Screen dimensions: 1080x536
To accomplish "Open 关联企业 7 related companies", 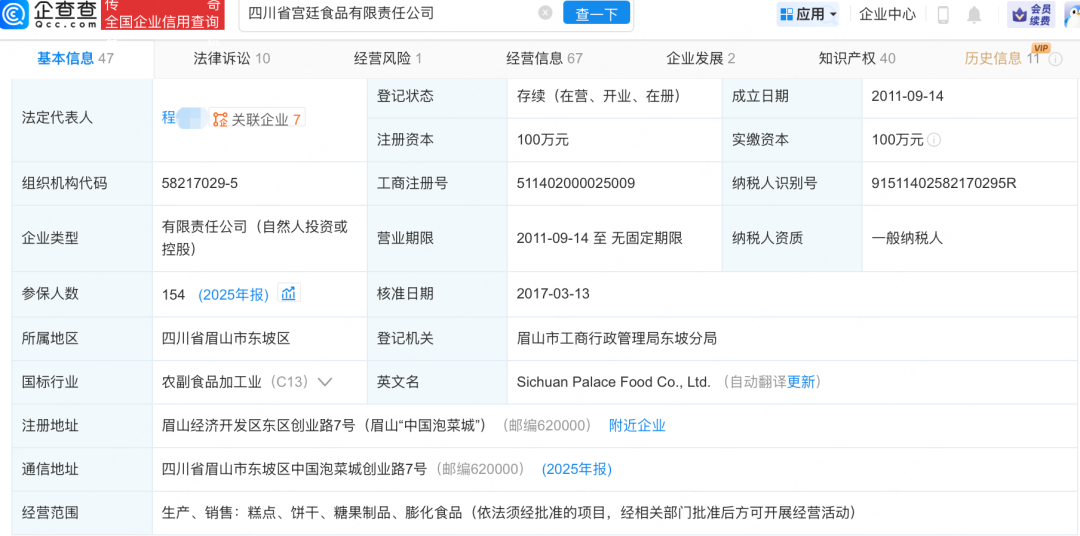I will point(257,119).
